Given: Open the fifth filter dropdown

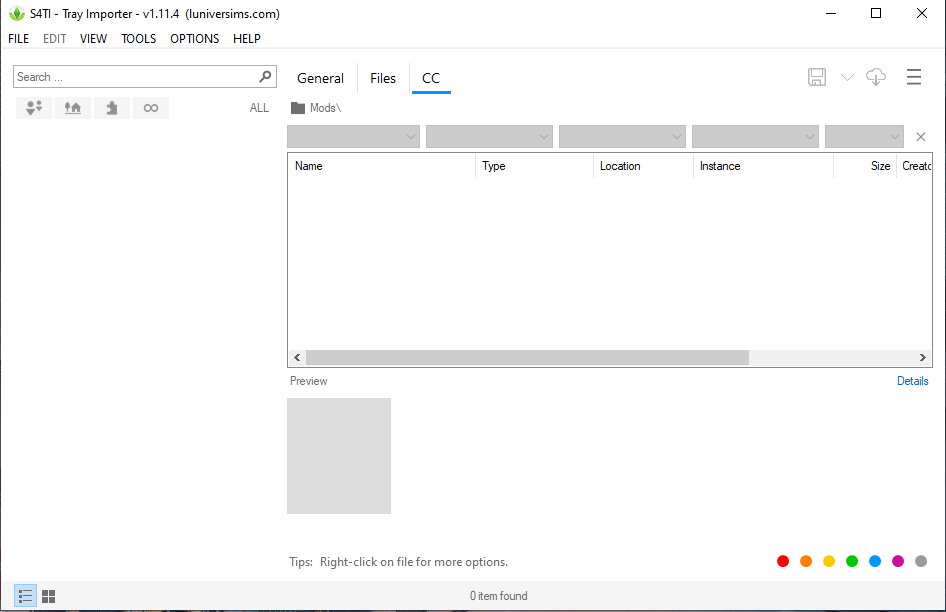Looking at the screenshot, I should [864, 136].
